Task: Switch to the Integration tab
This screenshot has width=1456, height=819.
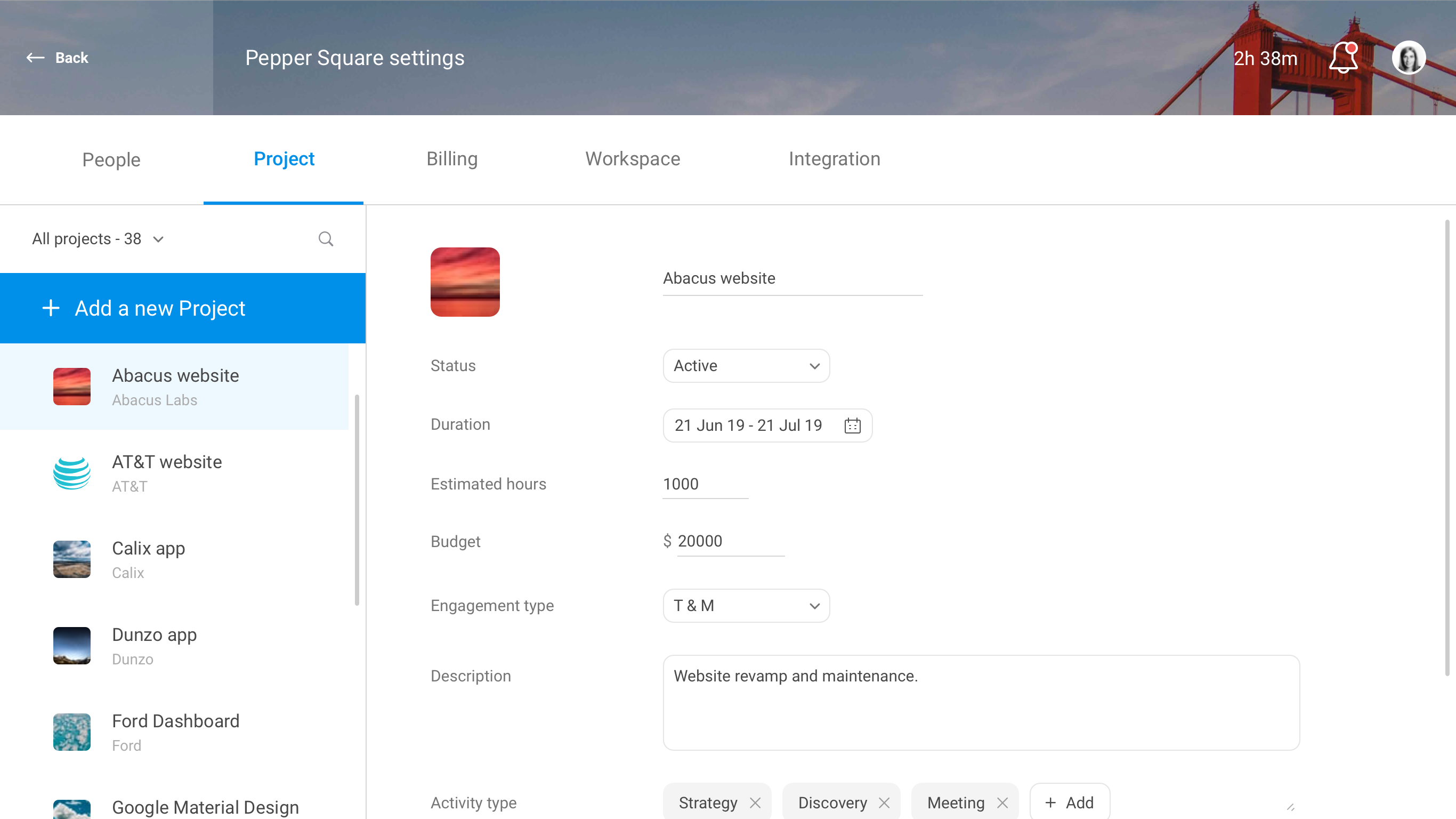Action: coord(834,159)
